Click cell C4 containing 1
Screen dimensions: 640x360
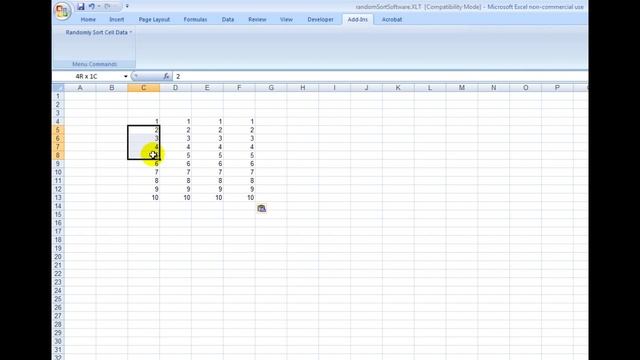click(144, 122)
